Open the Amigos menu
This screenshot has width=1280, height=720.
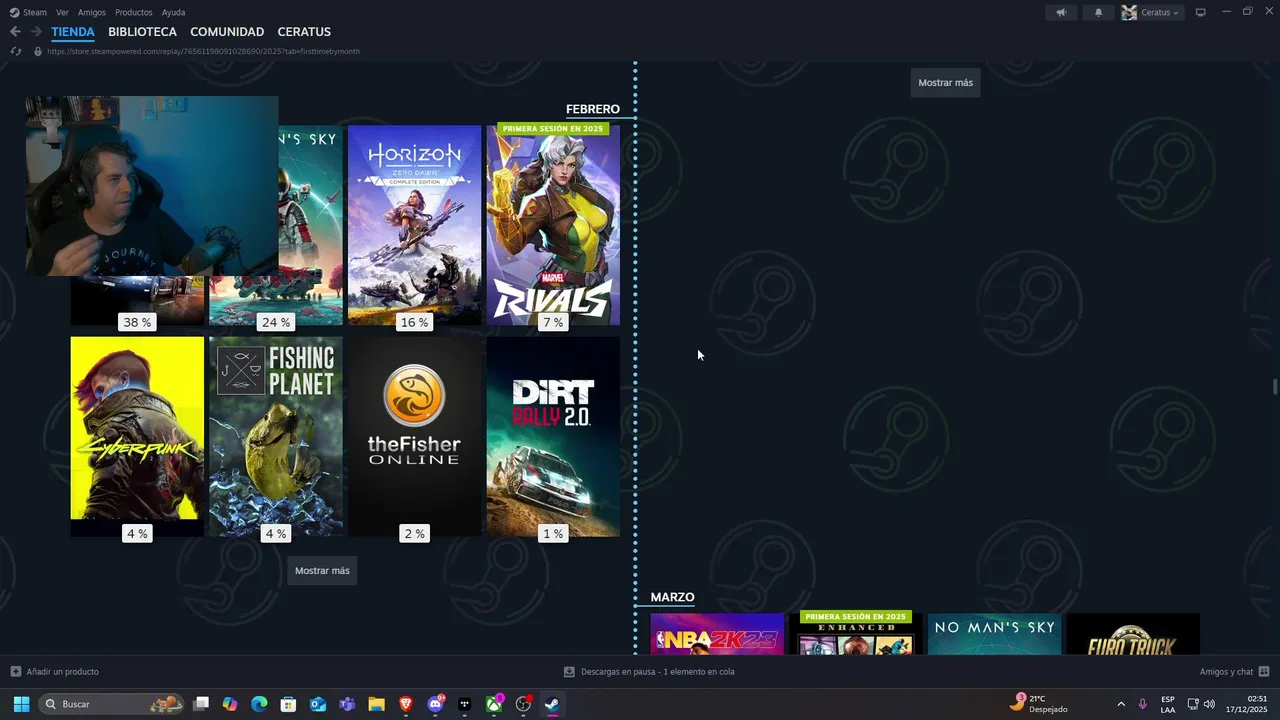point(92,12)
